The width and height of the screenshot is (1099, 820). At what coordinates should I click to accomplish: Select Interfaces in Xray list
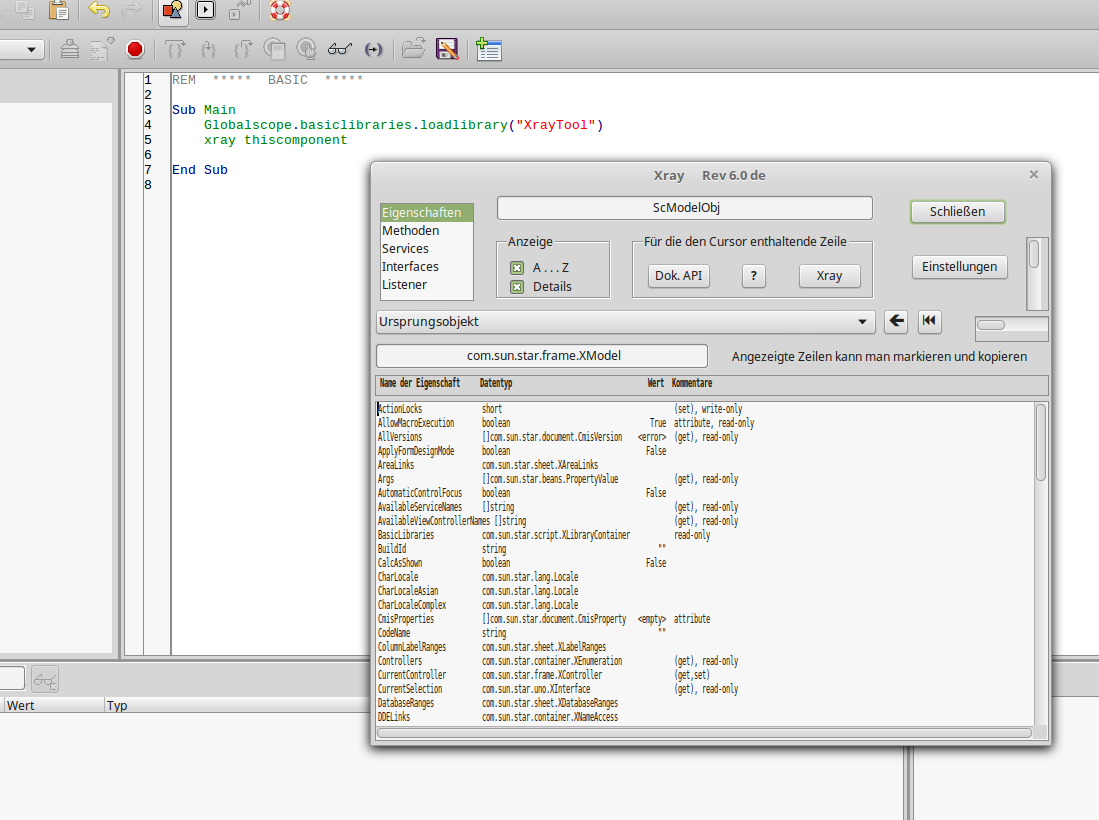click(x=427, y=267)
